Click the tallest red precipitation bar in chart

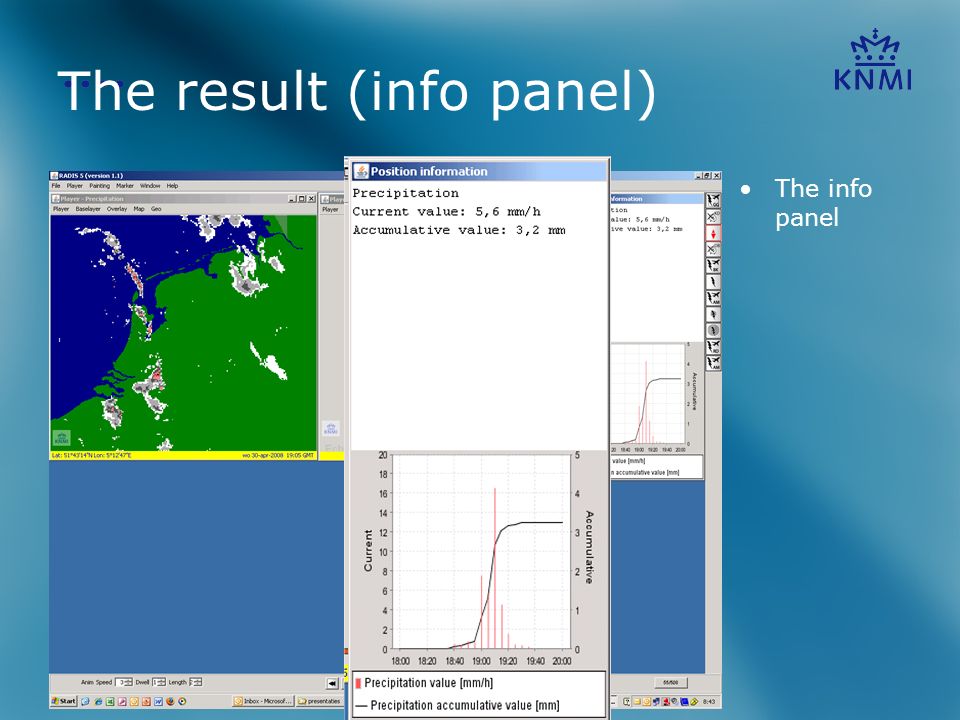(495, 568)
